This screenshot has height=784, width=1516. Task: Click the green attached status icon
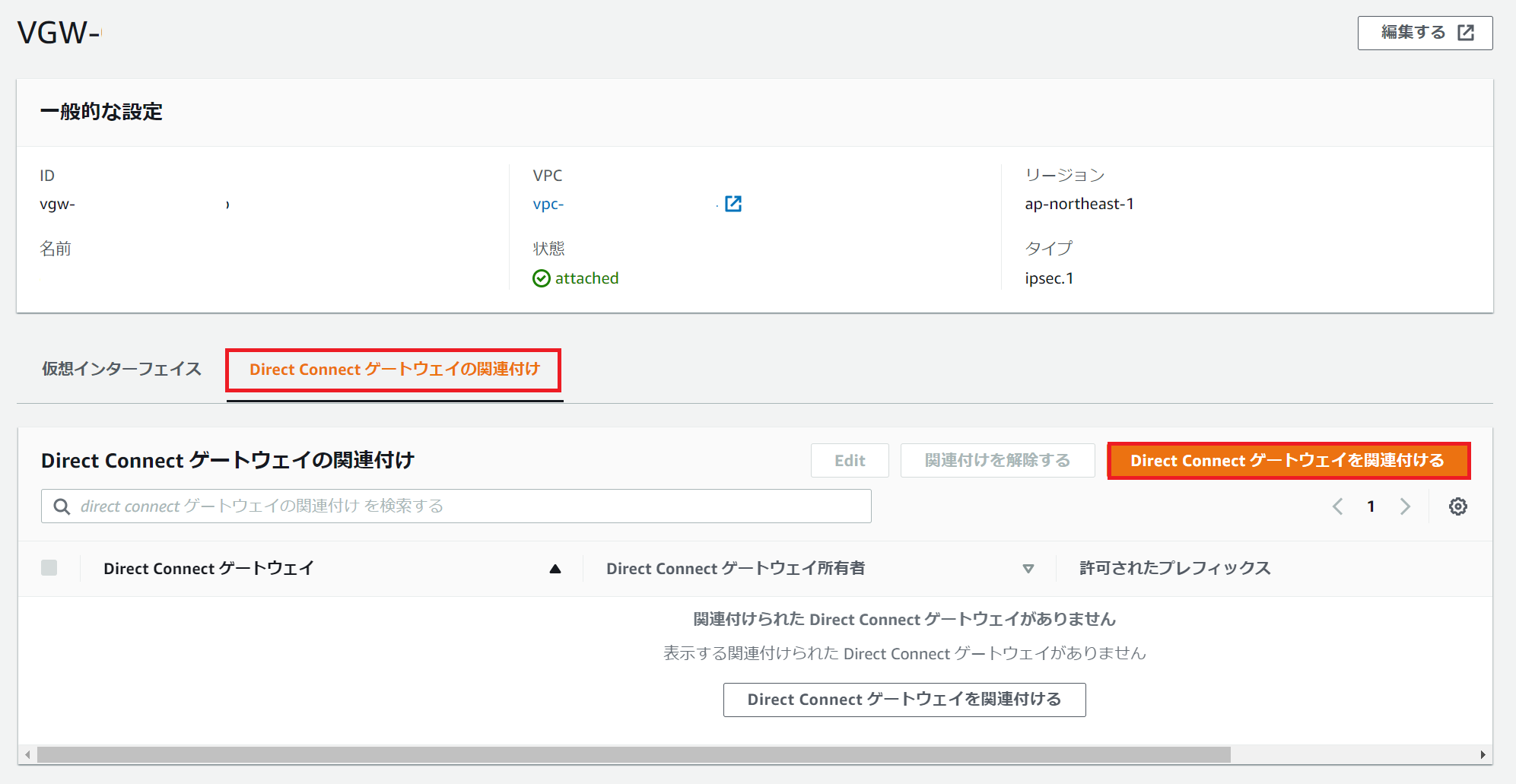(x=542, y=278)
